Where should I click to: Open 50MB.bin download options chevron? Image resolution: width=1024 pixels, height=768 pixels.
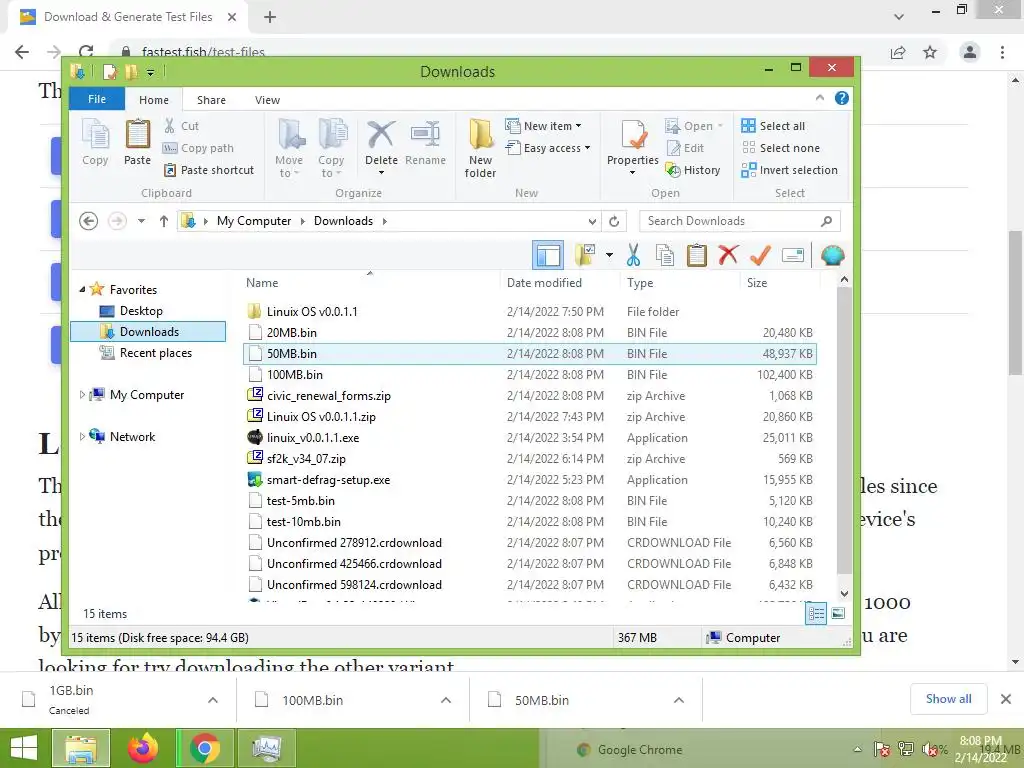[679, 700]
